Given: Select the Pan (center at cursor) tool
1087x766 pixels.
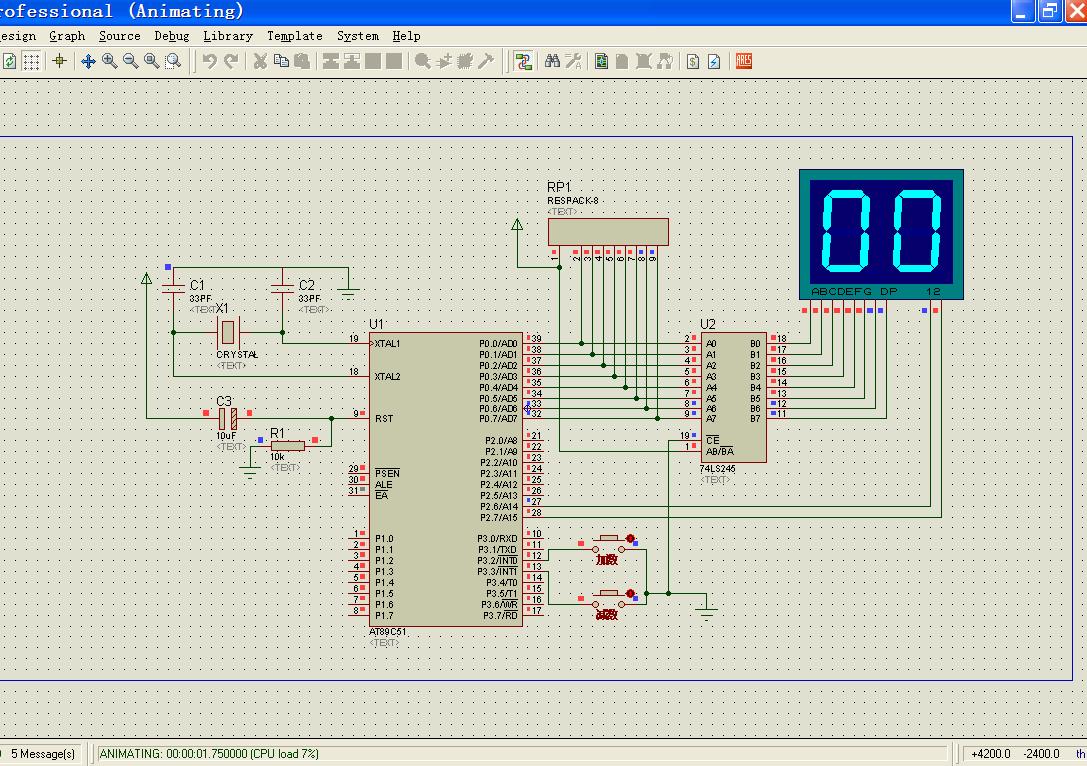Looking at the screenshot, I should (x=88, y=61).
